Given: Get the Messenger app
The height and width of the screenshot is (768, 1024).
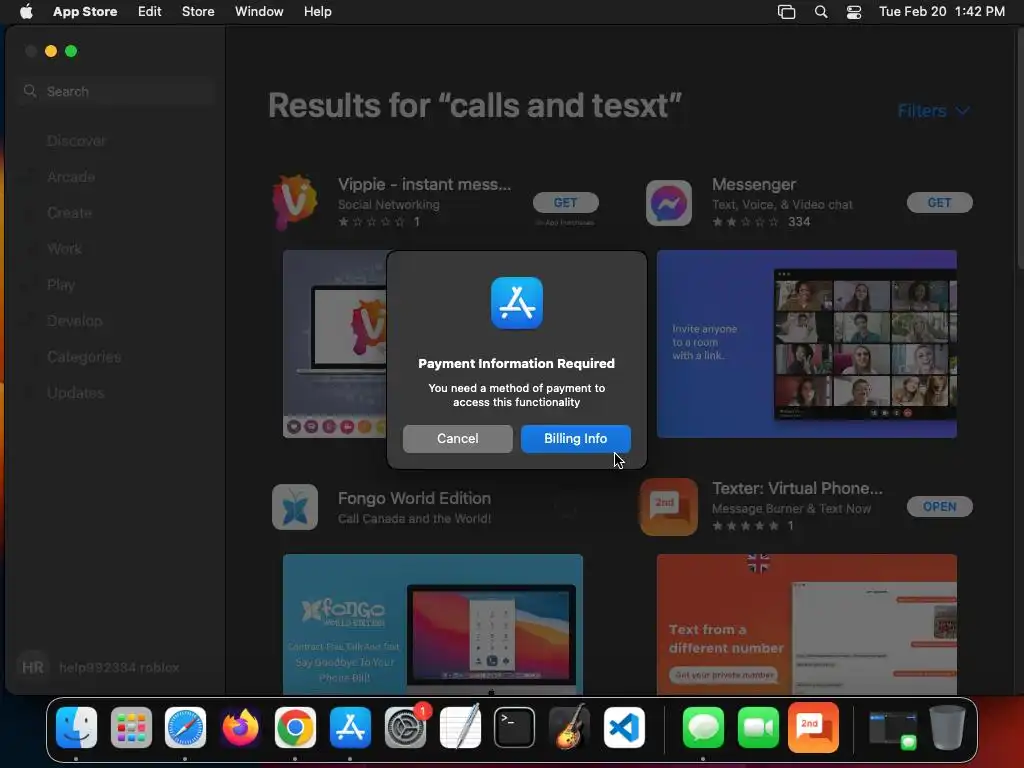Looking at the screenshot, I should coord(939,202).
